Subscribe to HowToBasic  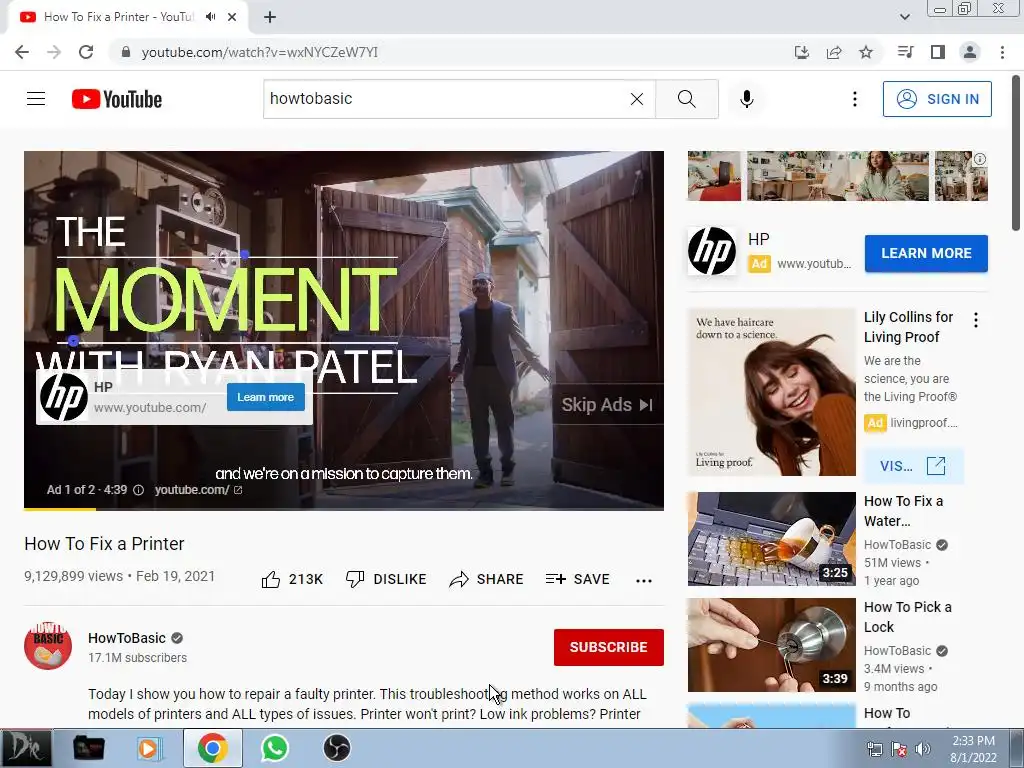[609, 647]
